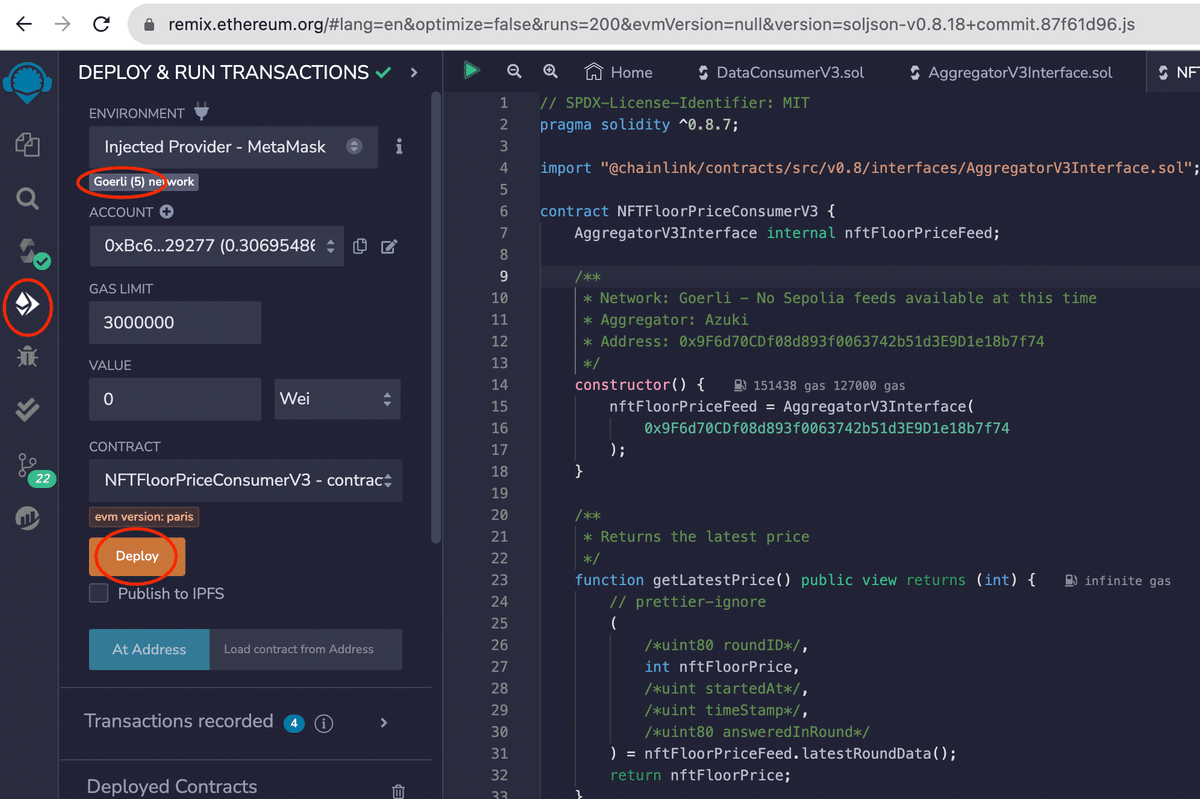Click the orange Deploy button
Image resolution: width=1200 pixels, height=799 pixels.
[x=137, y=556]
